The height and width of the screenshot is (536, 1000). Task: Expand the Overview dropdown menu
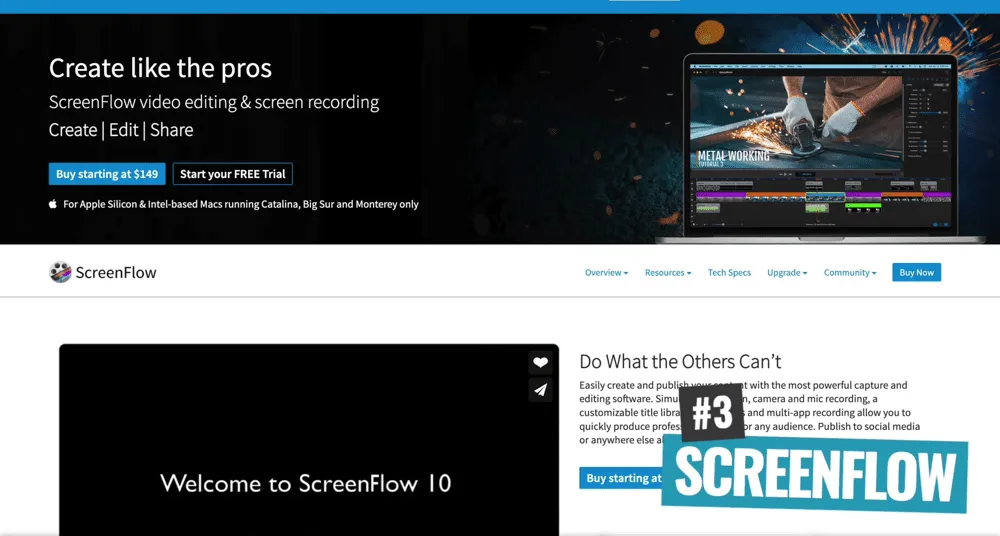606,273
